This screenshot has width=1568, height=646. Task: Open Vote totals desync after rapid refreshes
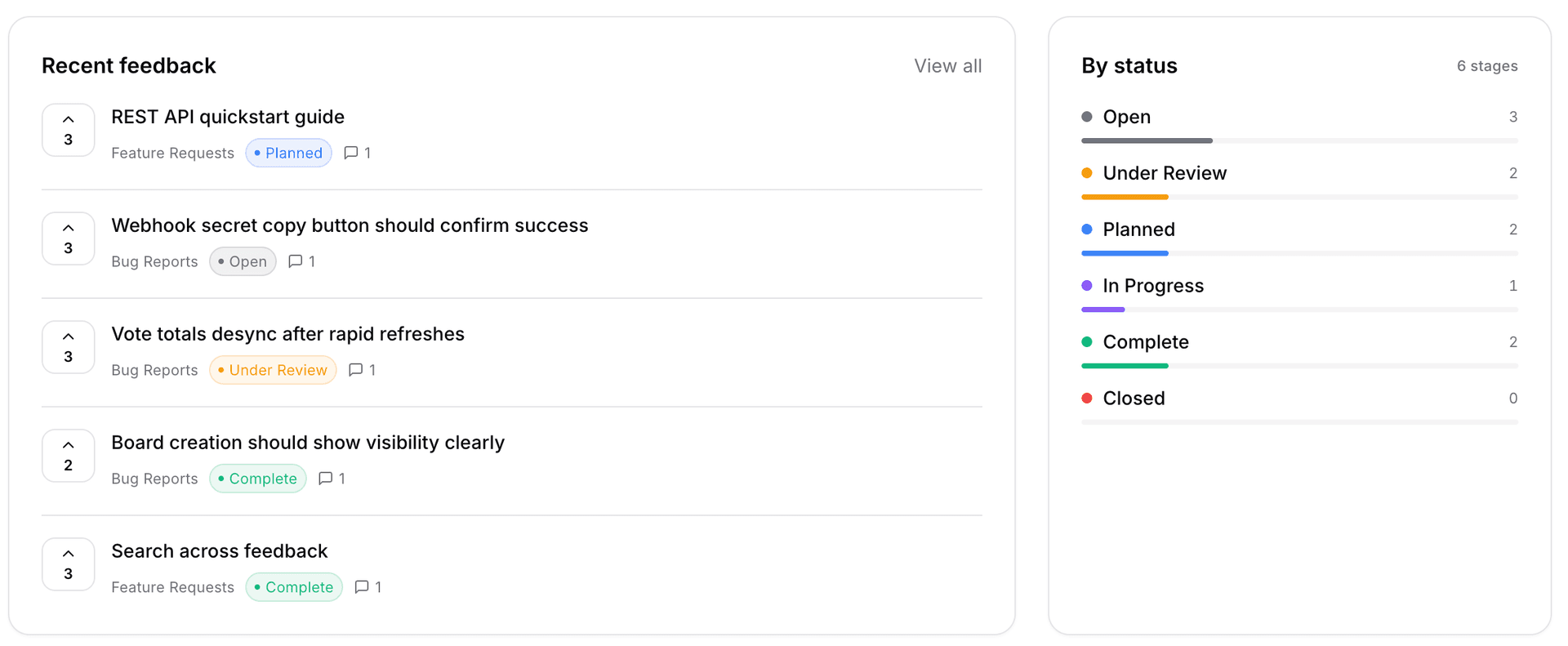point(287,334)
